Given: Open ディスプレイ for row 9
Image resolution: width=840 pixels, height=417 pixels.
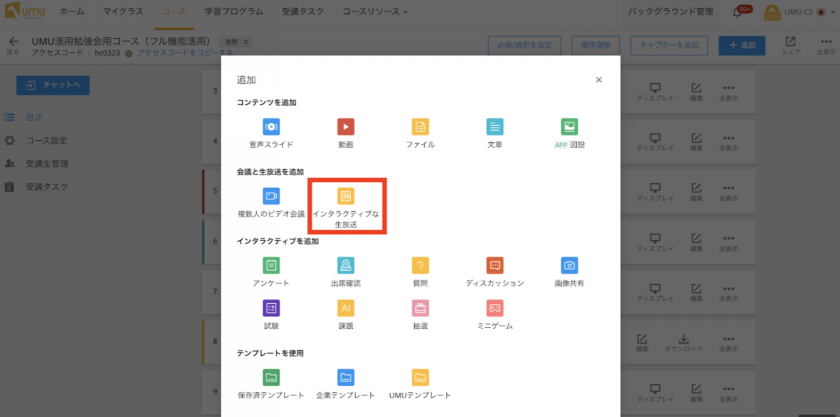Looking at the screenshot, I should (655, 392).
